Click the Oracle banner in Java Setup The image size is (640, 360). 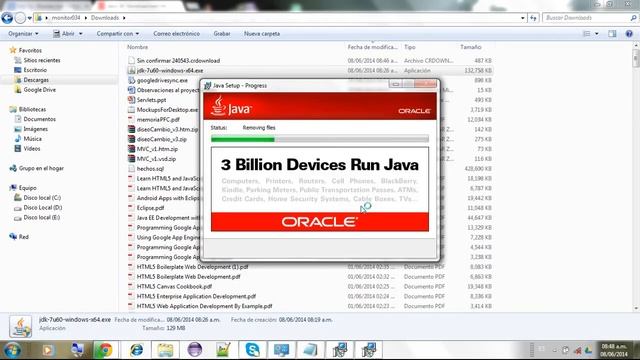tap(320, 222)
